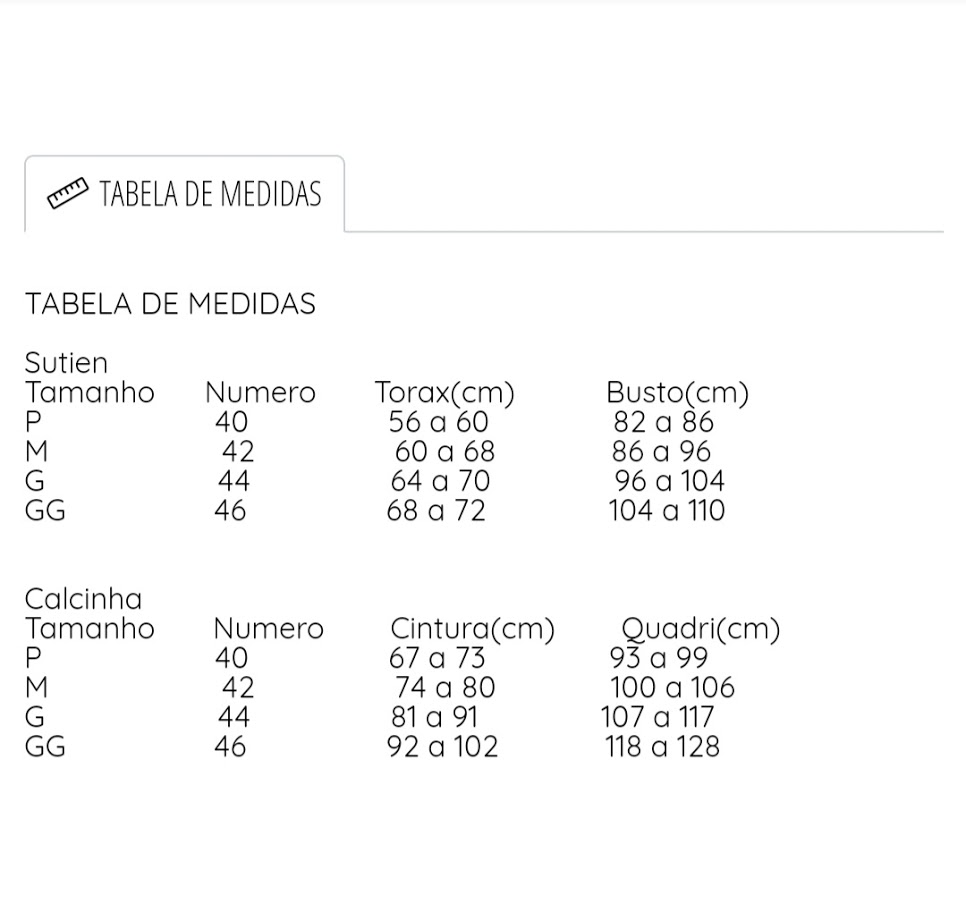Click the 92 a 102 cintura value
966x903 pixels.
click(x=442, y=747)
